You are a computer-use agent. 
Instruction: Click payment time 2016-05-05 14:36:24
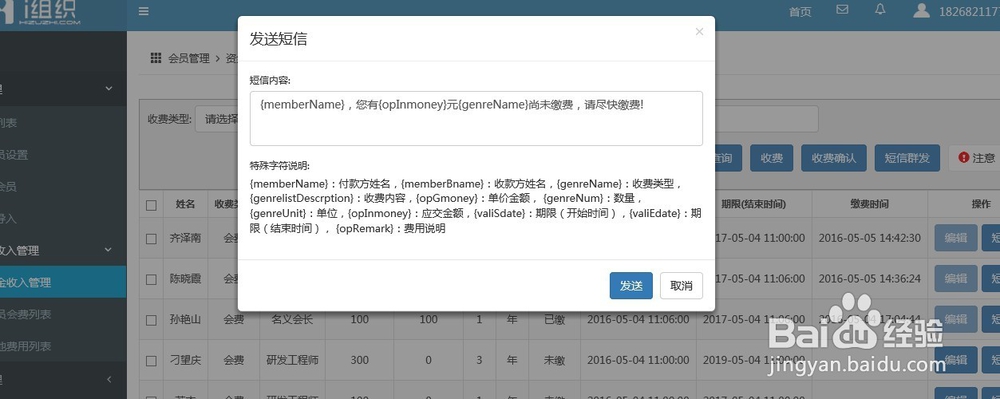click(x=869, y=279)
